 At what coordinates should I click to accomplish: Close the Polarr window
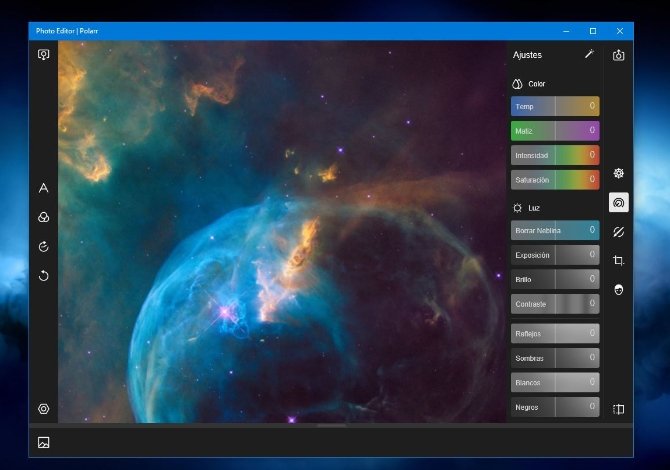(x=620, y=31)
